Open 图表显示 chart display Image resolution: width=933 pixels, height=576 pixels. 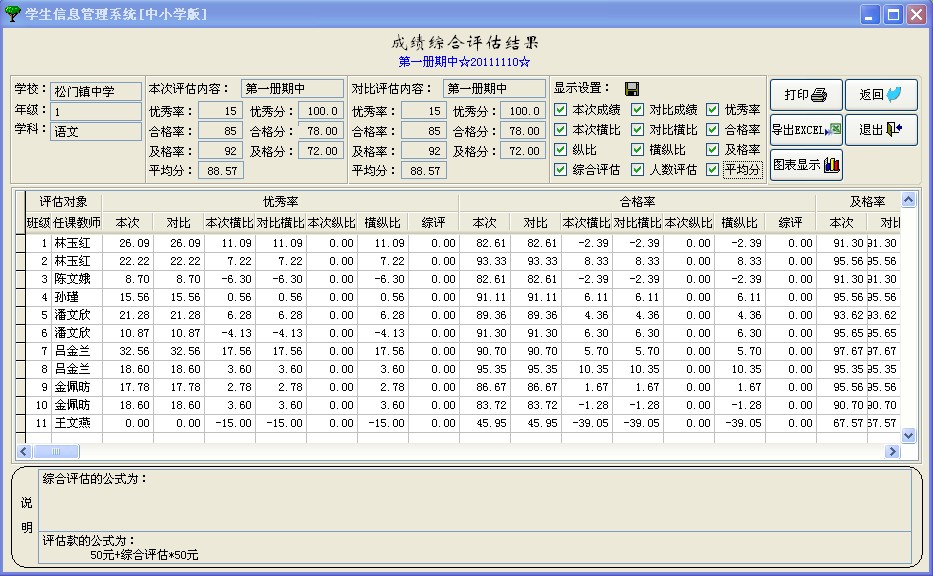click(806, 165)
